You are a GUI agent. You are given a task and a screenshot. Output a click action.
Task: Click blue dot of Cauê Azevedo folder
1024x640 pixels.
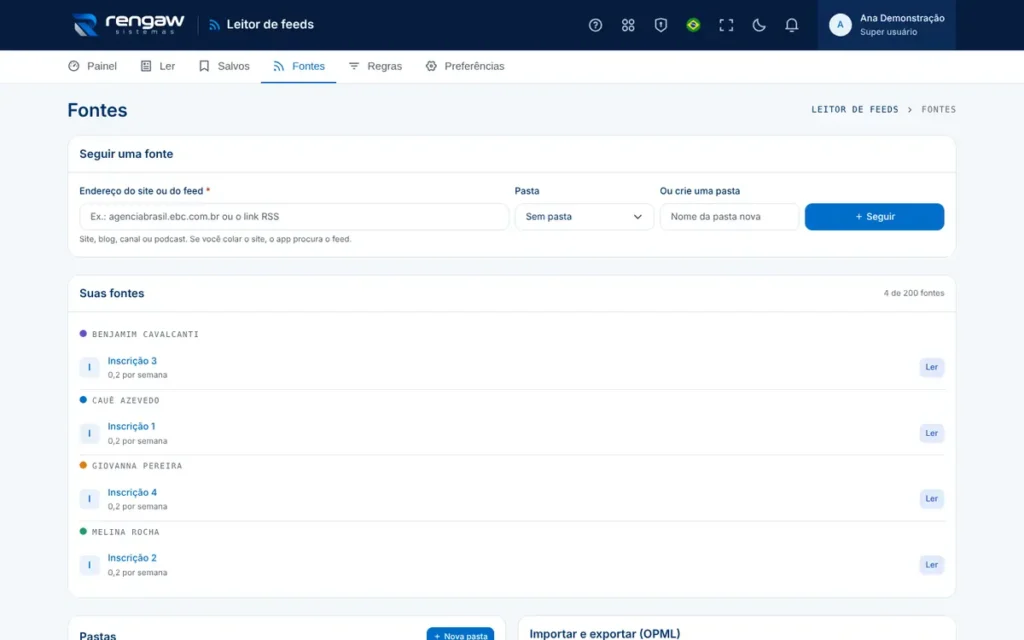pos(83,400)
